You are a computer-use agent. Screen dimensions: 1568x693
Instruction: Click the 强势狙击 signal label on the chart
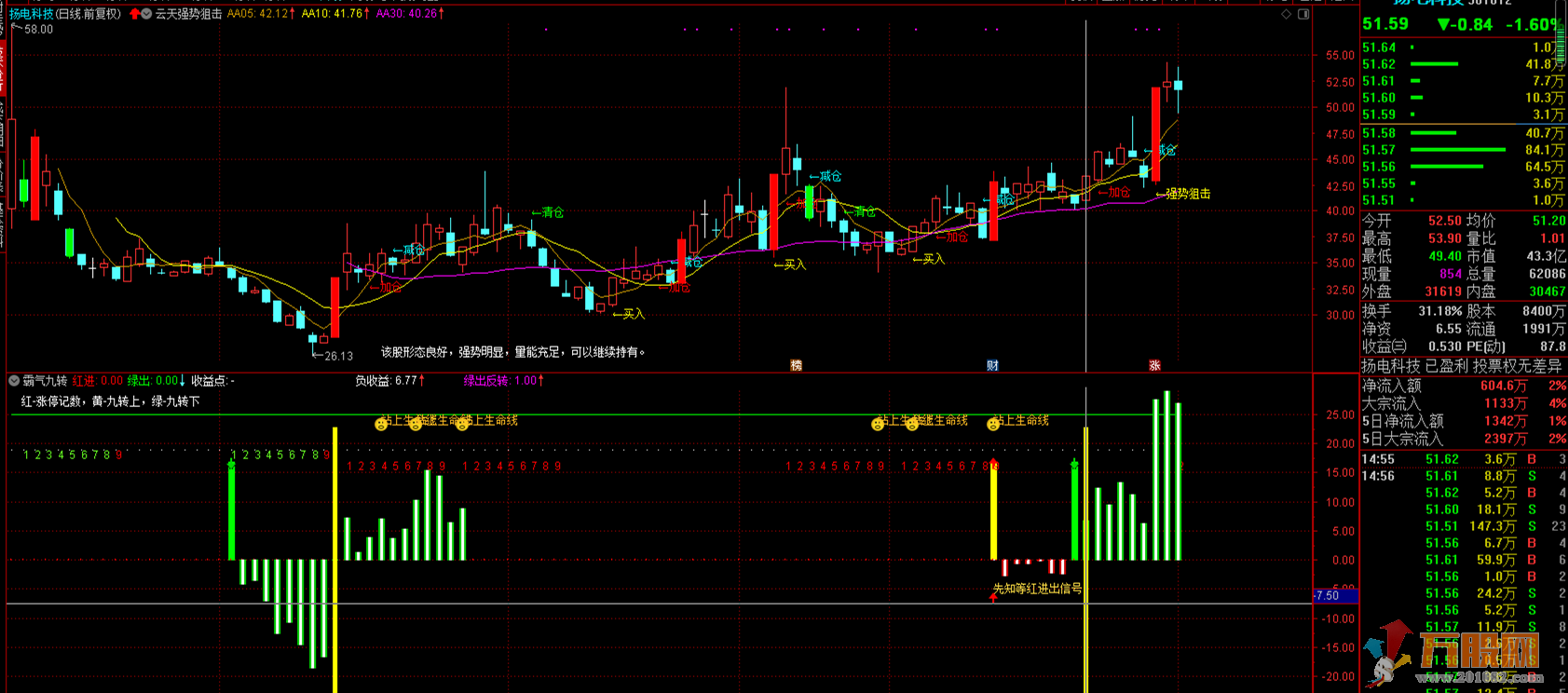[x=1188, y=194]
